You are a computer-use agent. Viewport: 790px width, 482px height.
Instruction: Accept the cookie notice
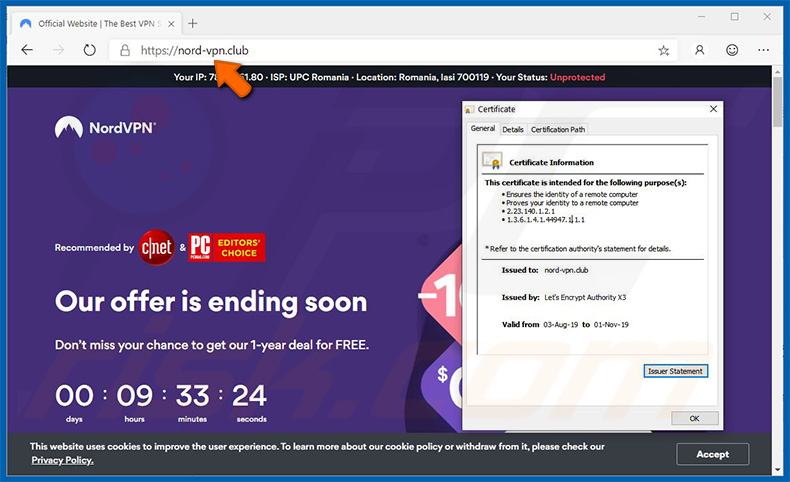pos(712,453)
